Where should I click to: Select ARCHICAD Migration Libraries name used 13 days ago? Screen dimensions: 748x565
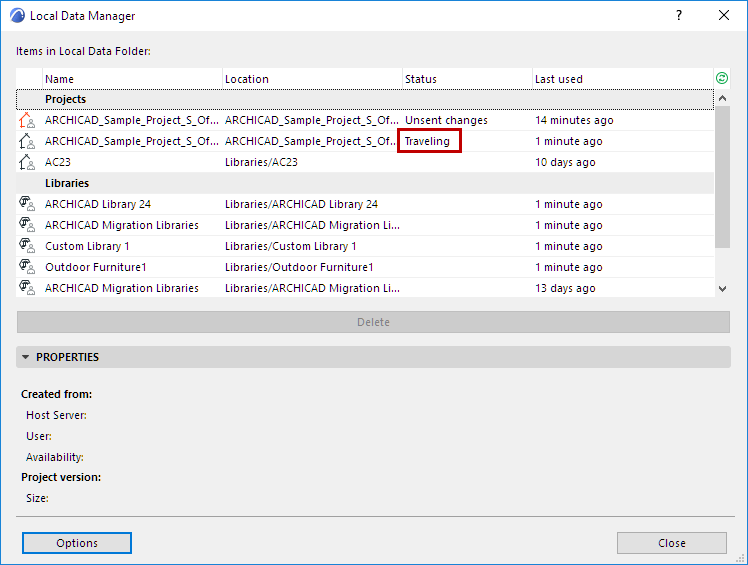coord(122,288)
